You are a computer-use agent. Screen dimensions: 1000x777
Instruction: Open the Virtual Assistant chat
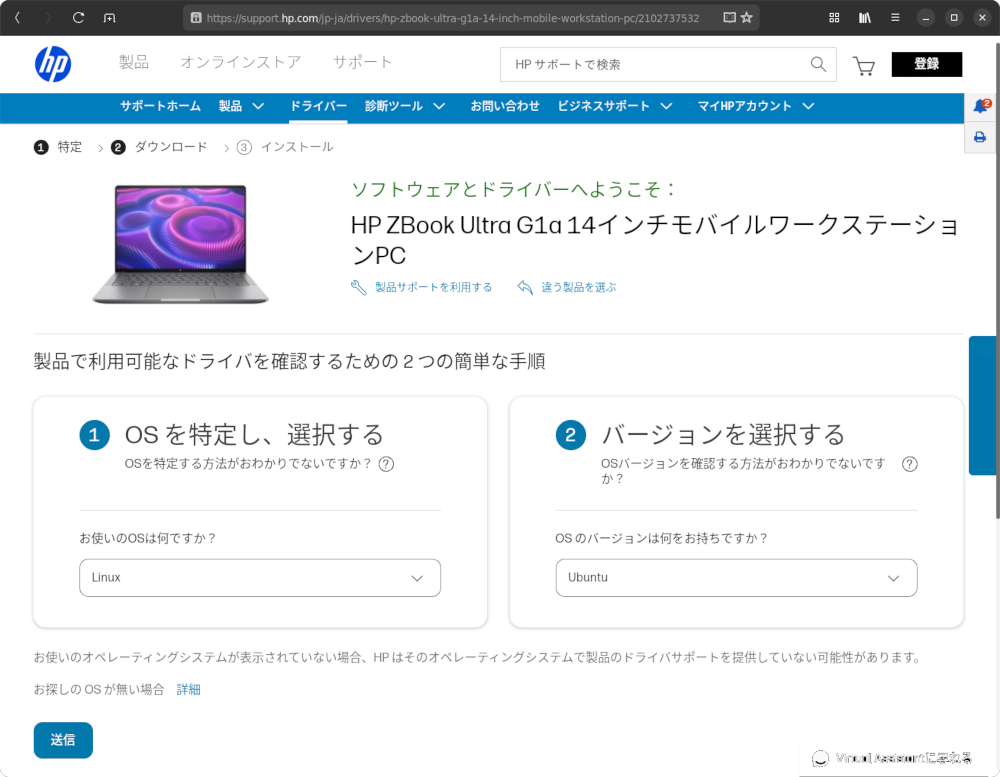895,758
